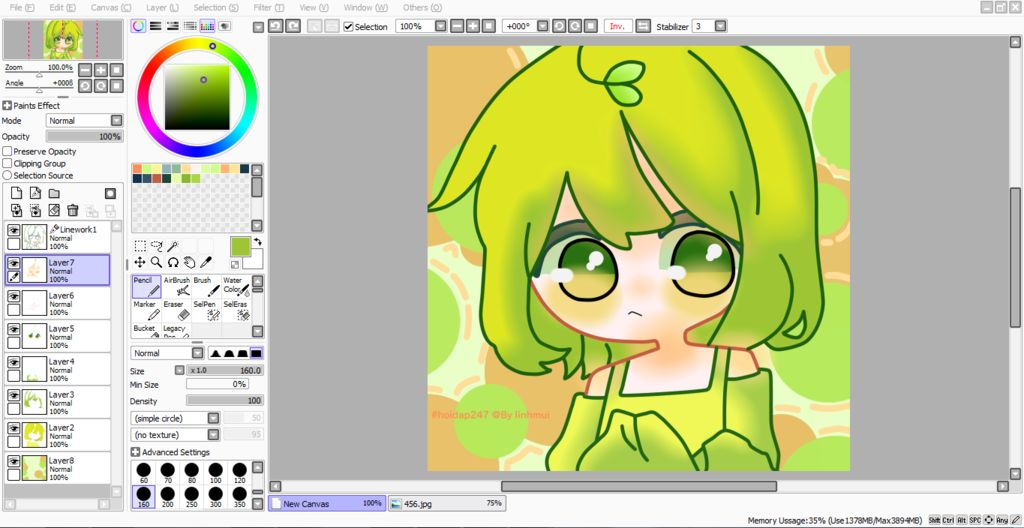Select brush size 350 preset
Viewport: 1024px width, 528px height.
click(x=240, y=497)
